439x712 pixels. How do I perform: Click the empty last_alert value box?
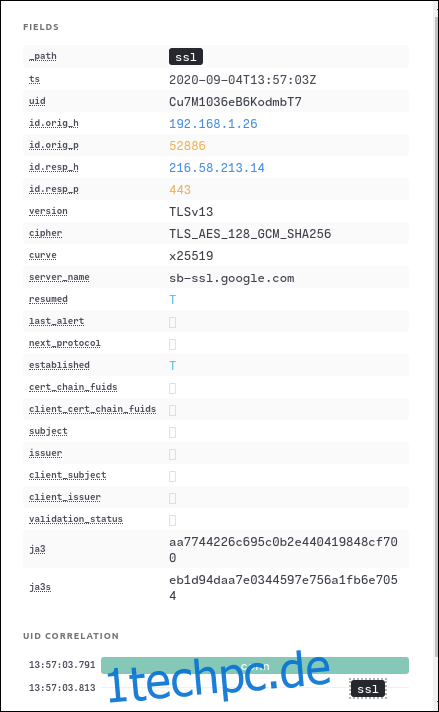click(173, 322)
